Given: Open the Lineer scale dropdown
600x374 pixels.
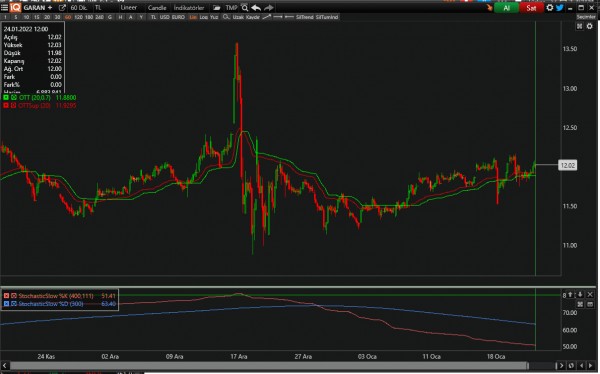Looking at the screenshot, I should [x=129, y=8].
